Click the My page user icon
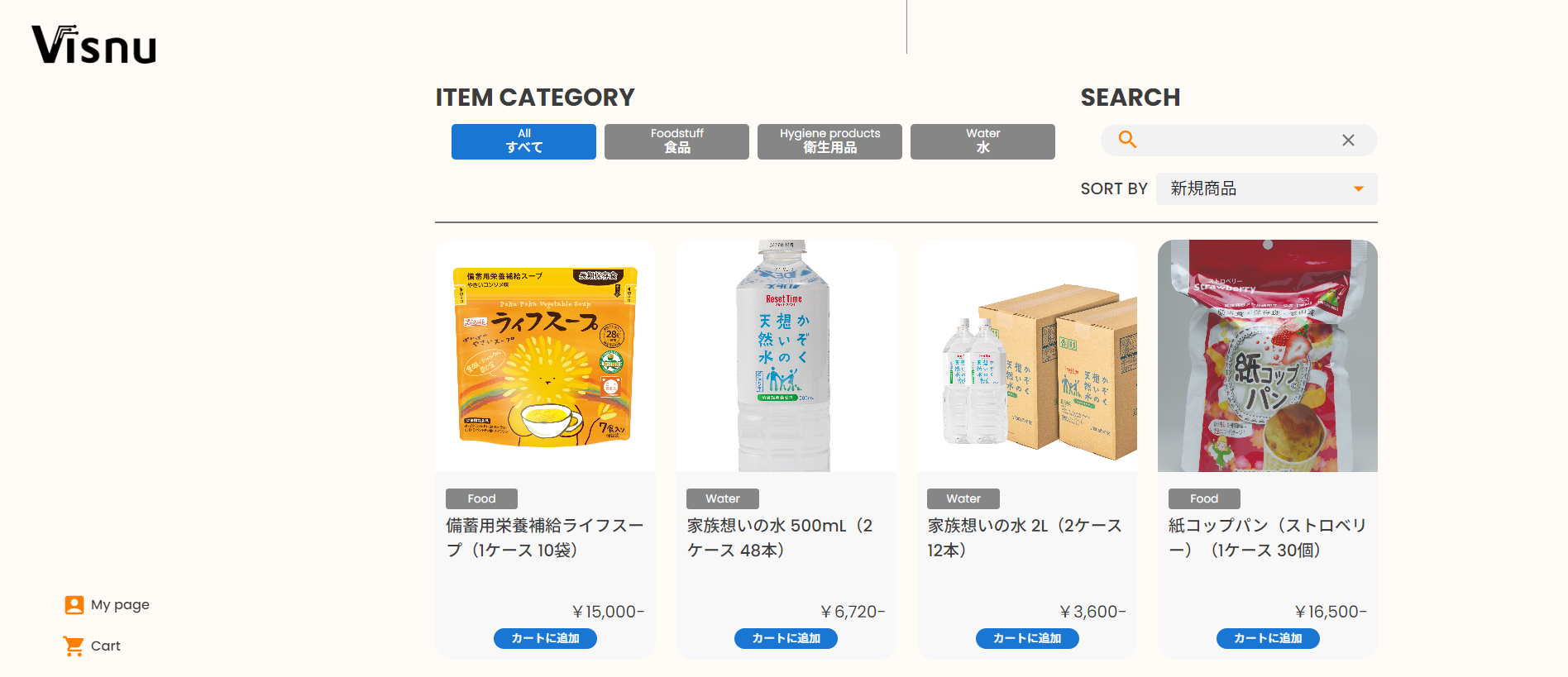This screenshot has height=677, width=1568. pyautogui.click(x=74, y=605)
